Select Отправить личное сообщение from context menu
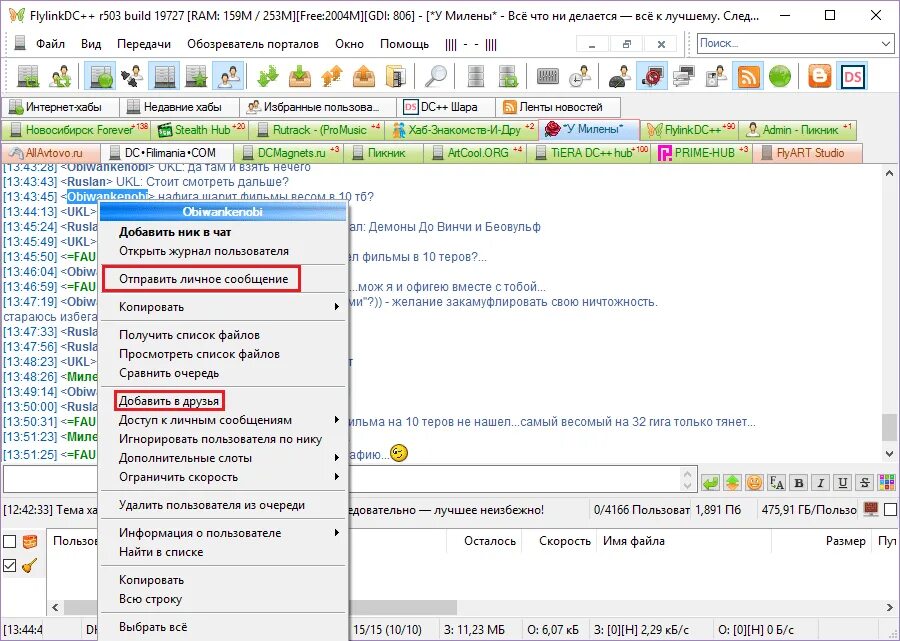The image size is (900, 641). point(204,279)
